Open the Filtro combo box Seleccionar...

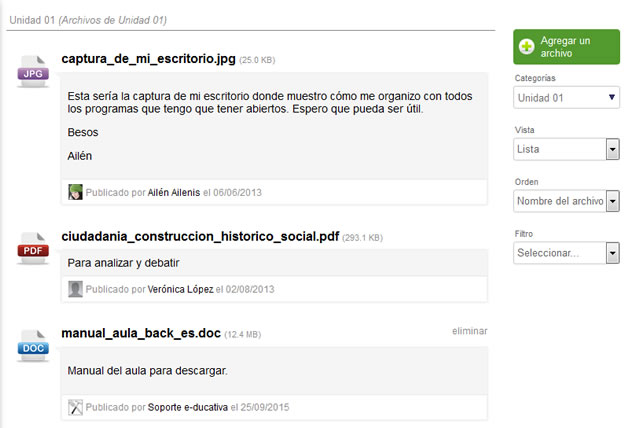tap(566, 253)
